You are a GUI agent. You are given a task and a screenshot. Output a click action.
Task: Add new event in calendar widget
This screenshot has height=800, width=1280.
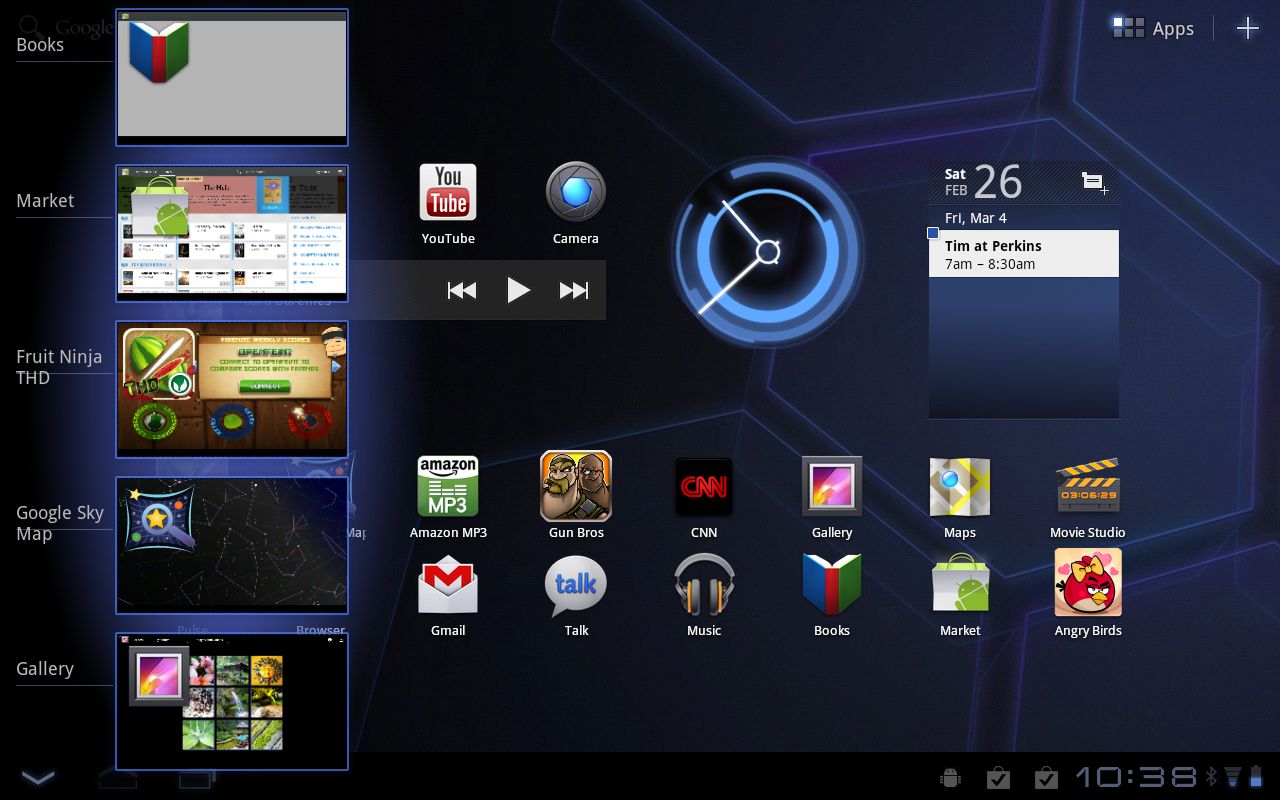1095,183
